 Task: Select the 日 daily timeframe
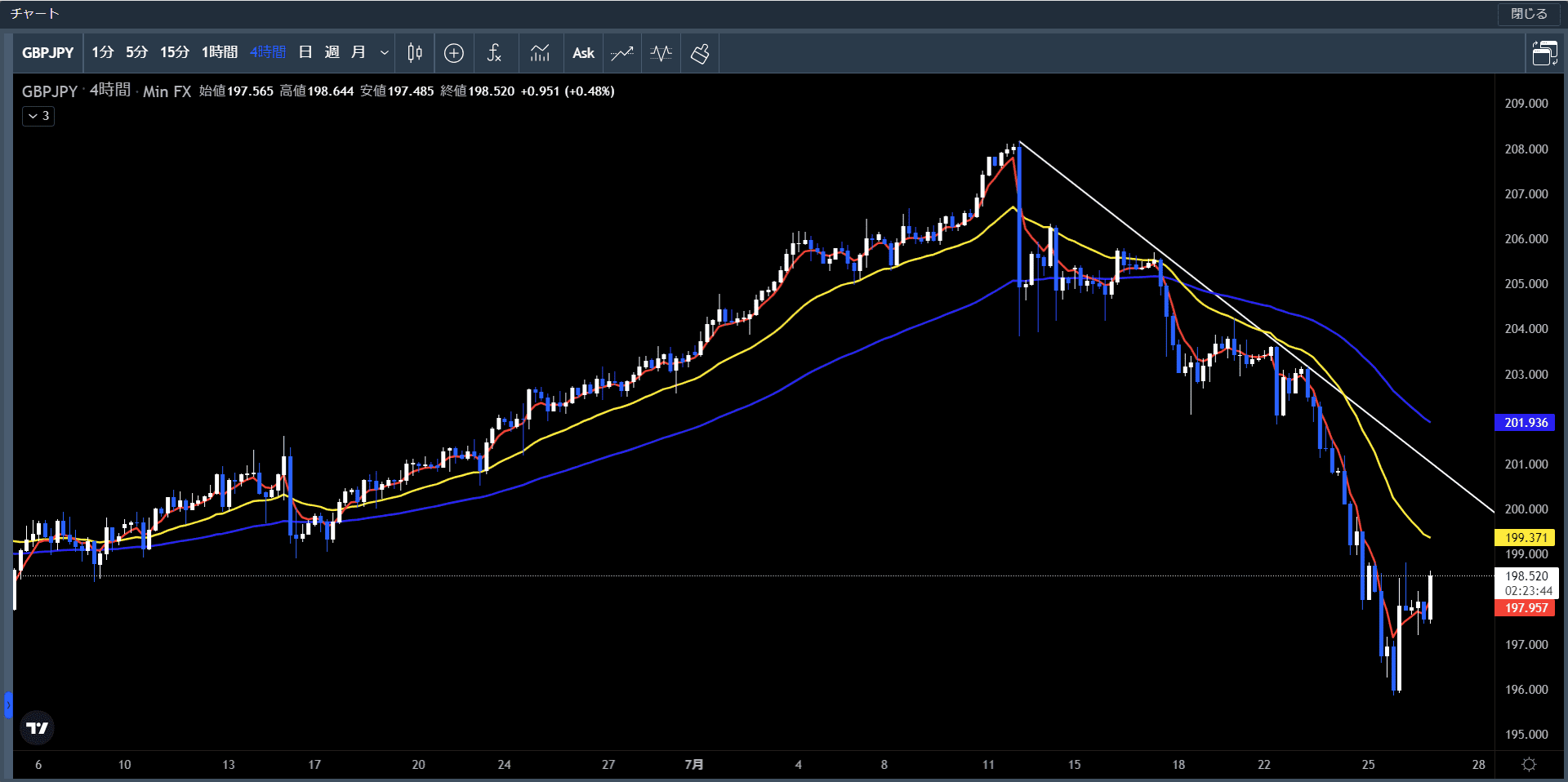pos(305,52)
